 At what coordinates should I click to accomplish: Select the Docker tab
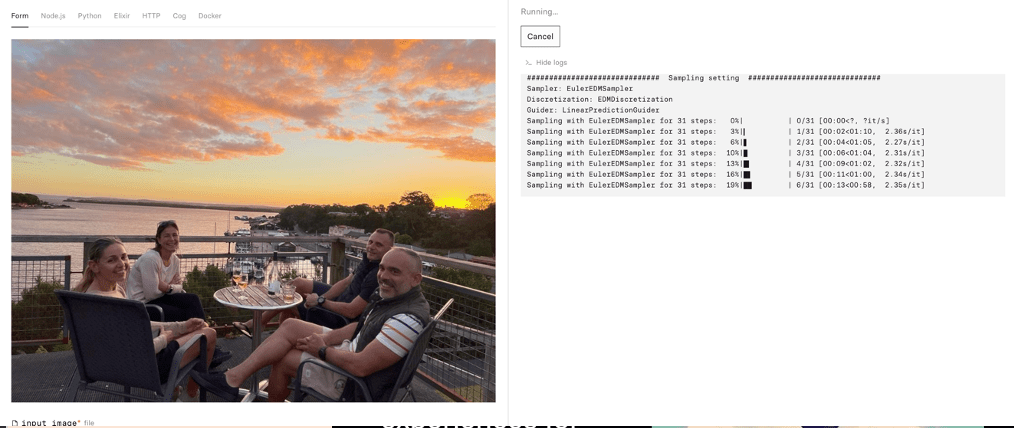pos(210,16)
